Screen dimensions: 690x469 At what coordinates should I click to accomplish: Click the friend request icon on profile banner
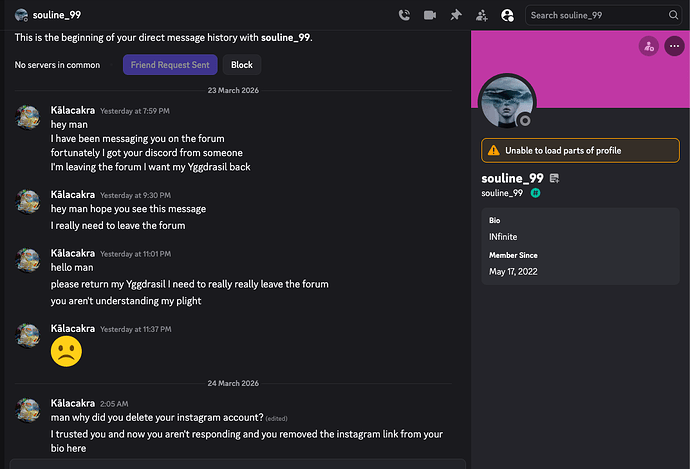click(649, 46)
